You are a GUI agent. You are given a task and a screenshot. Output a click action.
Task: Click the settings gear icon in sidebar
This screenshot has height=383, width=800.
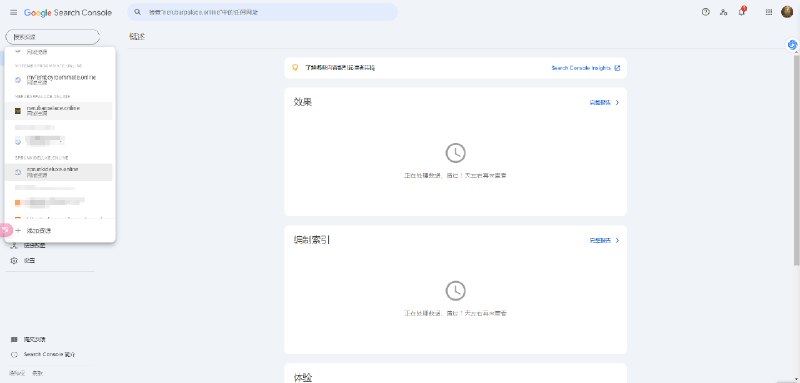click(14, 261)
